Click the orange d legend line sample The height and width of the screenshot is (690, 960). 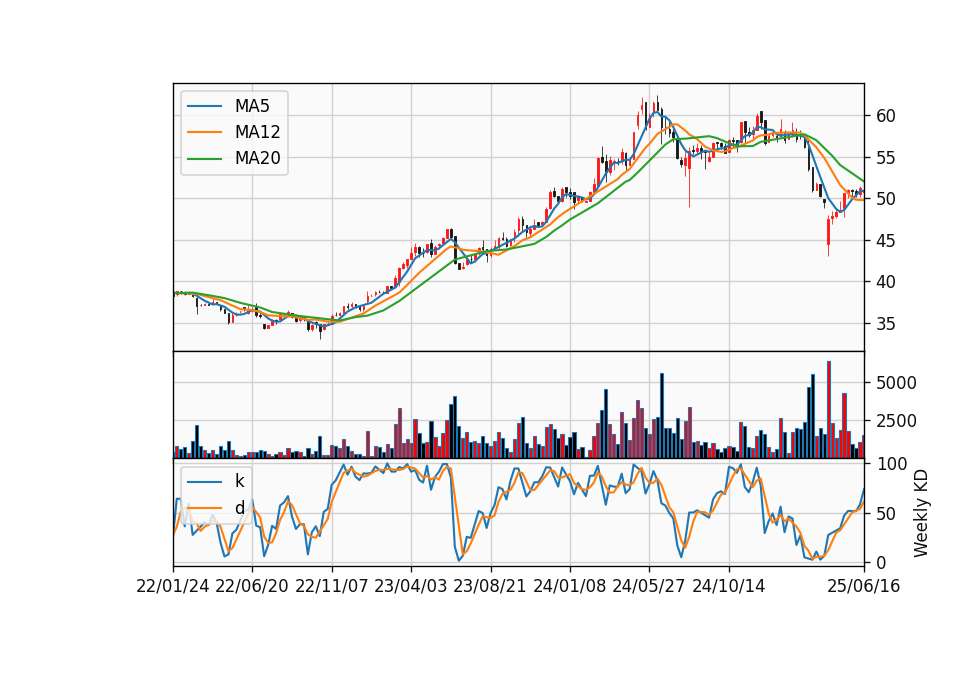204,508
